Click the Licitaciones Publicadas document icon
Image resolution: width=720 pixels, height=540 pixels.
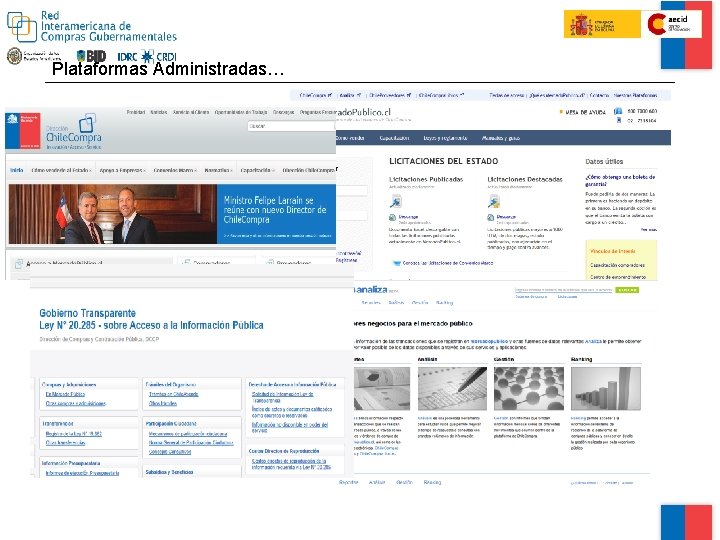pyautogui.click(x=395, y=201)
